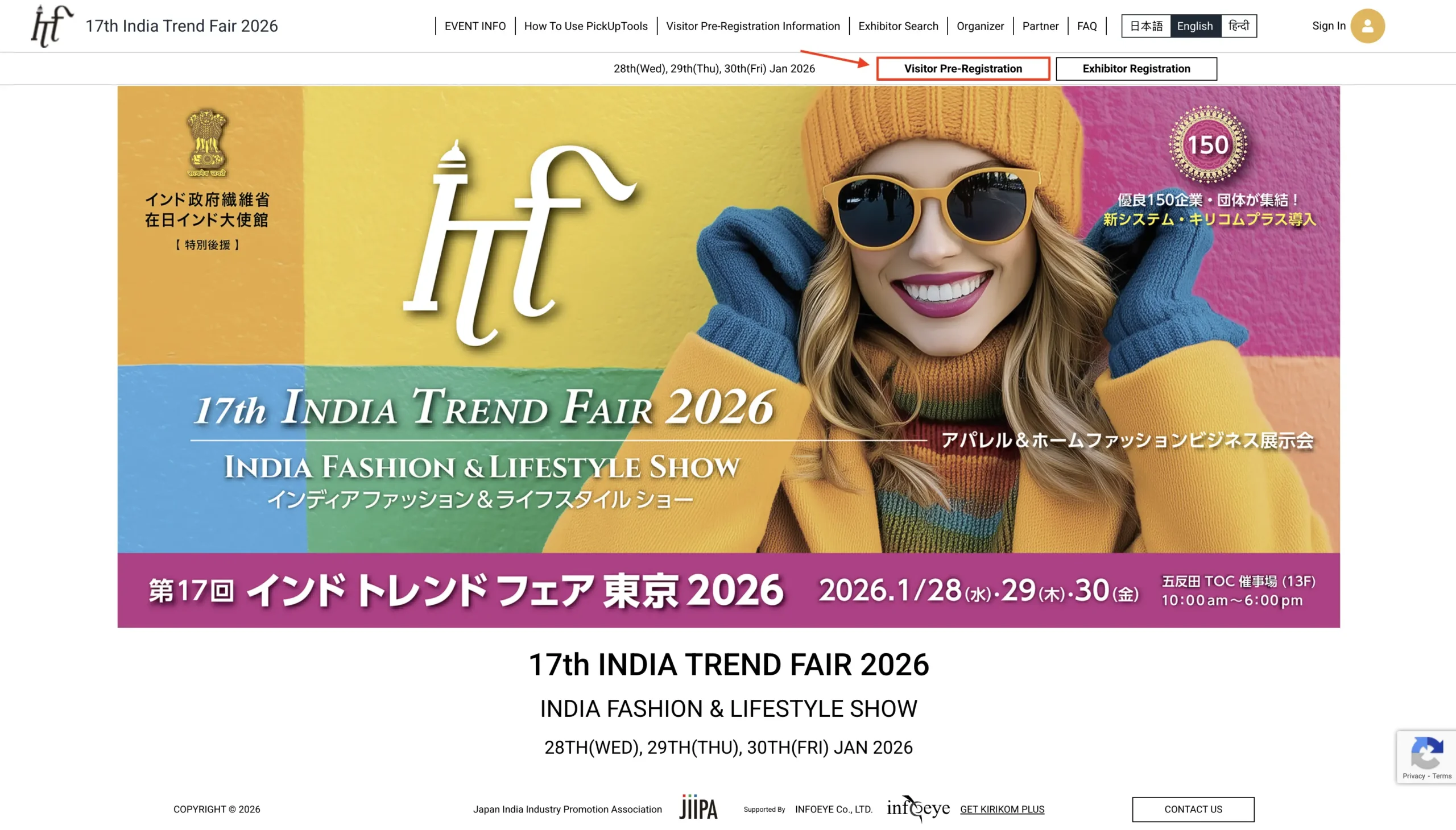The image size is (1456, 830).
Task: Click the yellow user avatar icon
Action: tap(1367, 26)
